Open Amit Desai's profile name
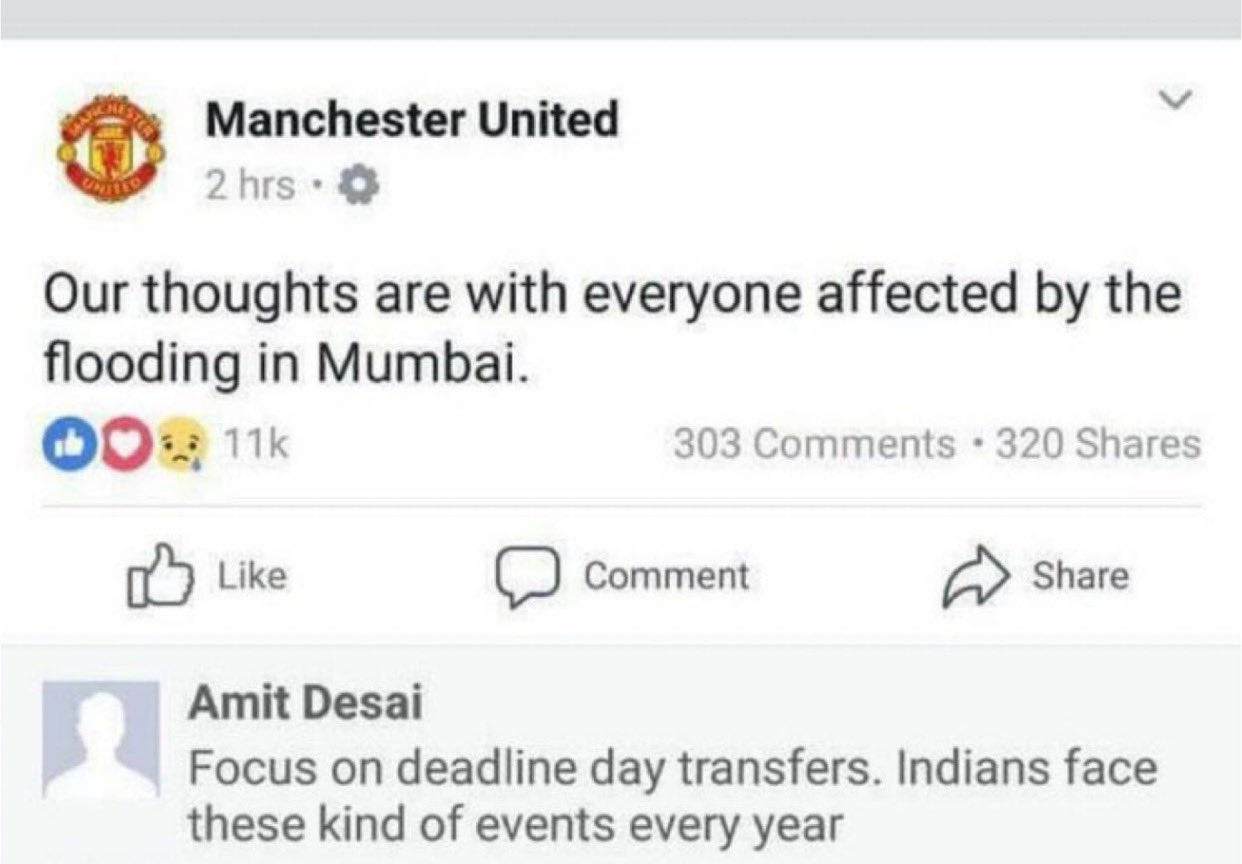The image size is (1242, 864). point(305,705)
